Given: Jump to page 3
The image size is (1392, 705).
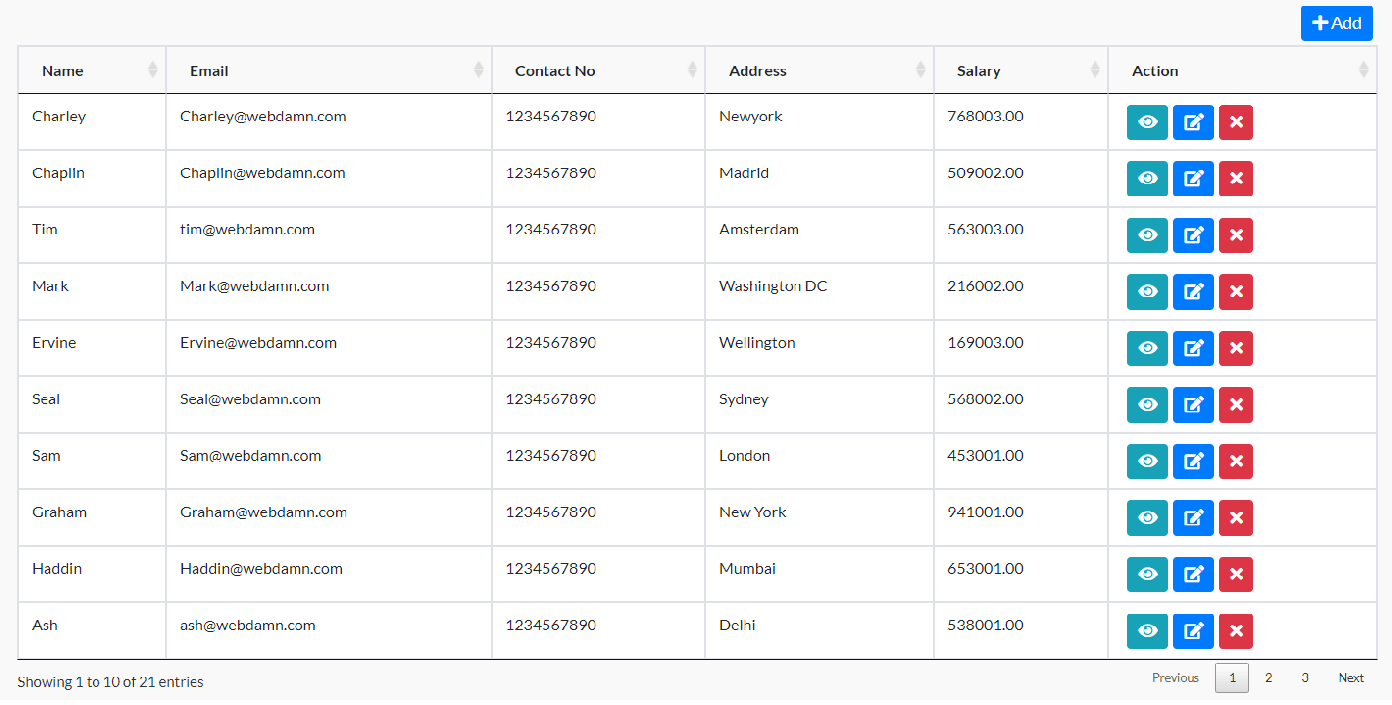Looking at the screenshot, I should (1304, 678).
